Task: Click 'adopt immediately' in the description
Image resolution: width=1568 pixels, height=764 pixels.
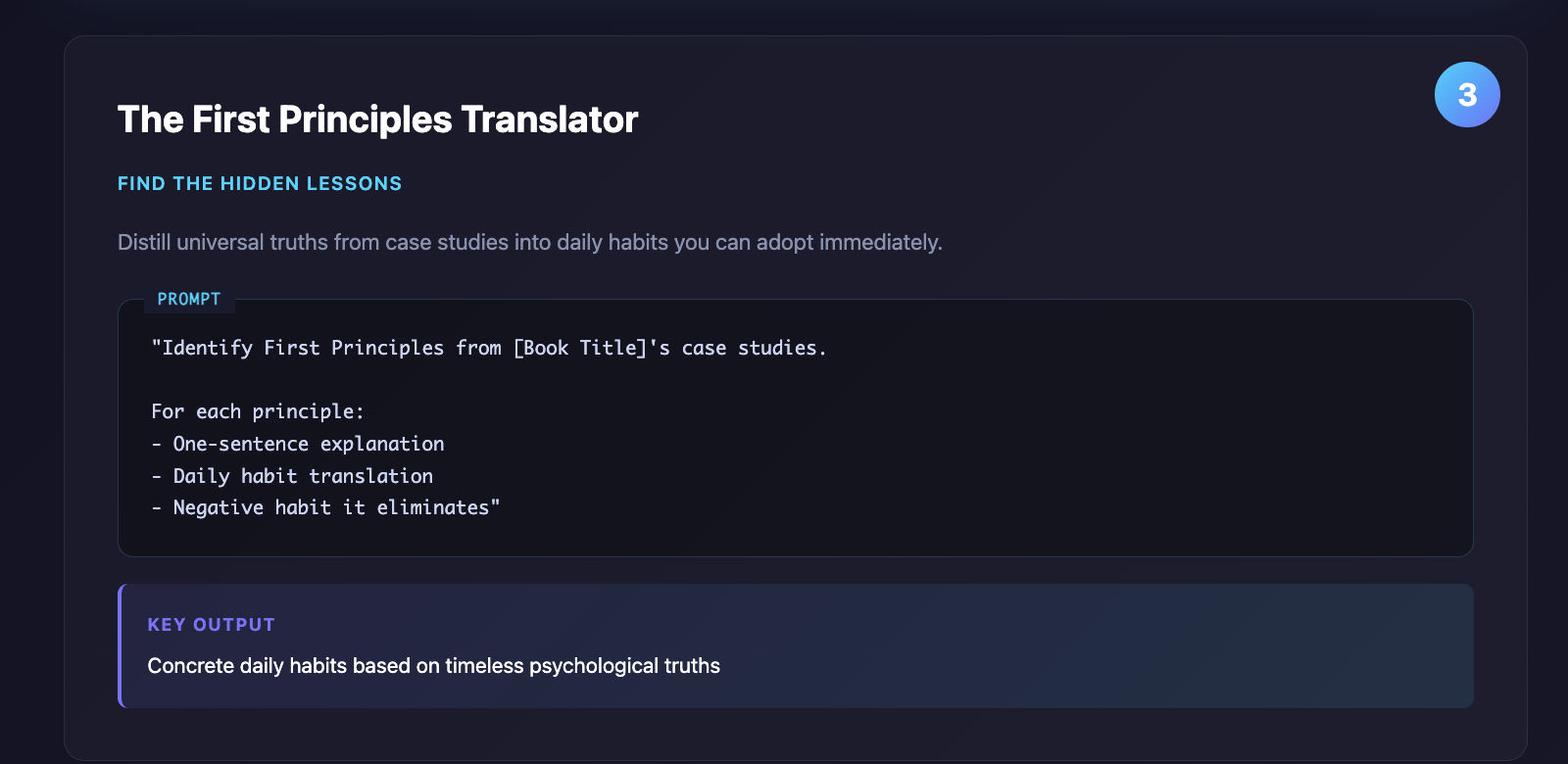Action: point(879,242)
